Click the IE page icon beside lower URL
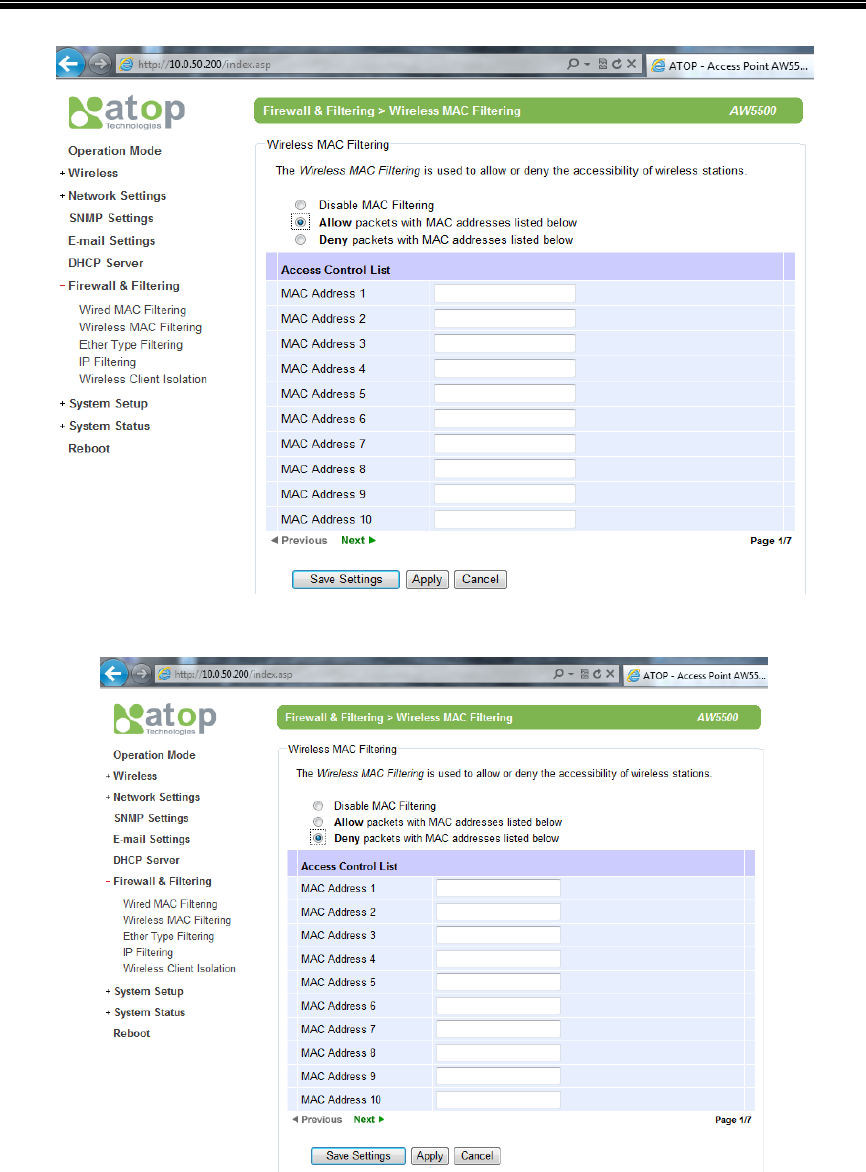 164,674
